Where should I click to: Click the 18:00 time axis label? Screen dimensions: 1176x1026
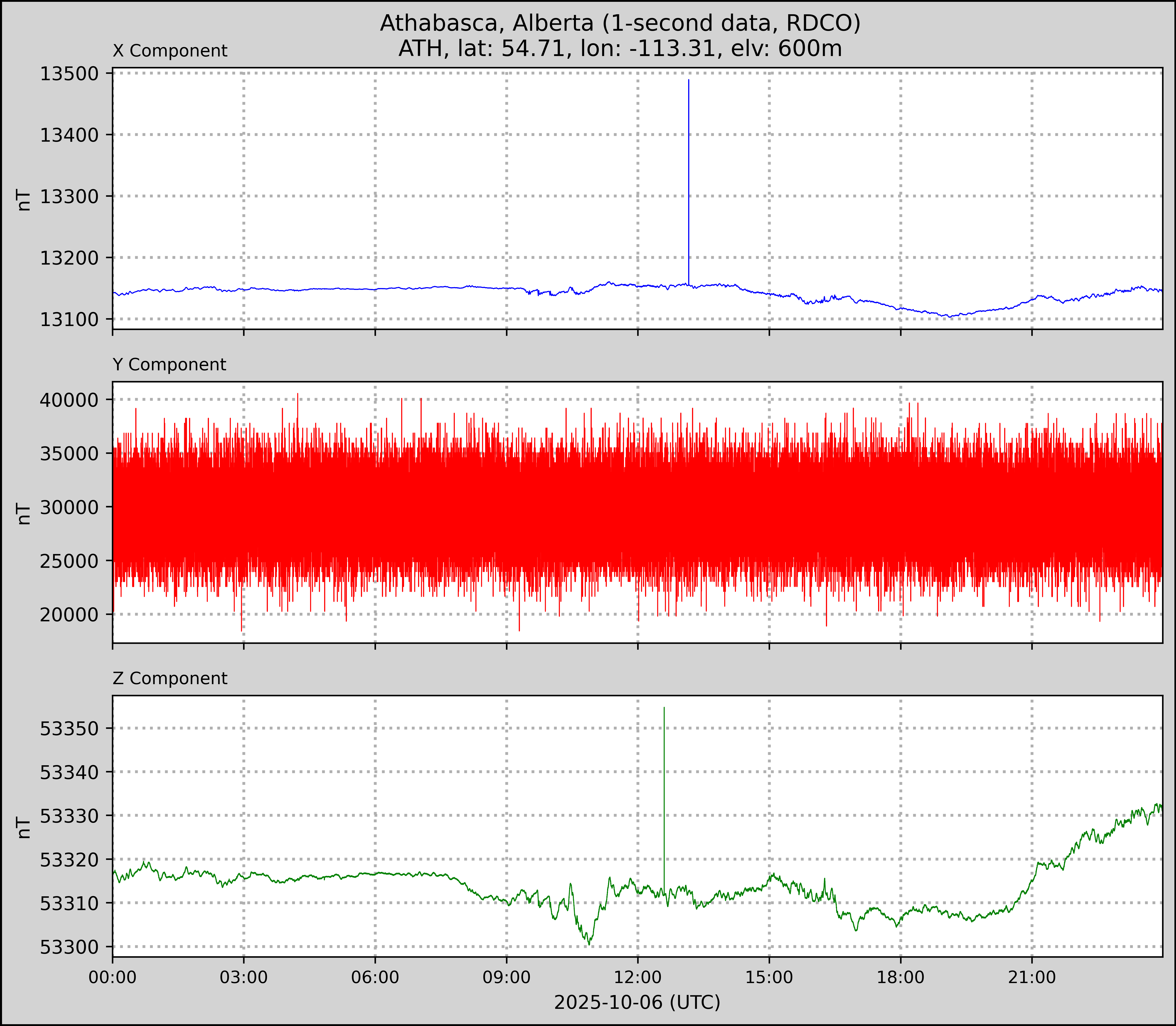point(901,977)
